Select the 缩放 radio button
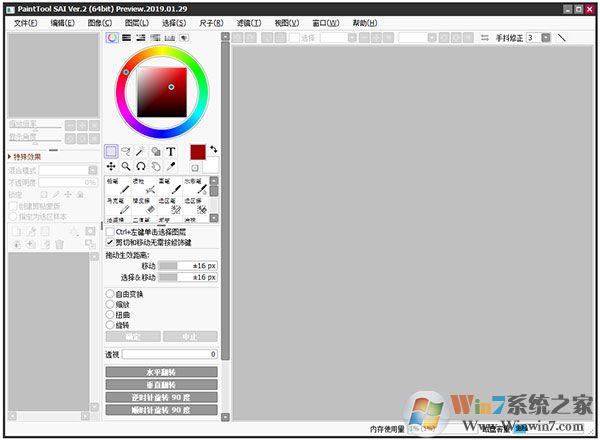 110,304
